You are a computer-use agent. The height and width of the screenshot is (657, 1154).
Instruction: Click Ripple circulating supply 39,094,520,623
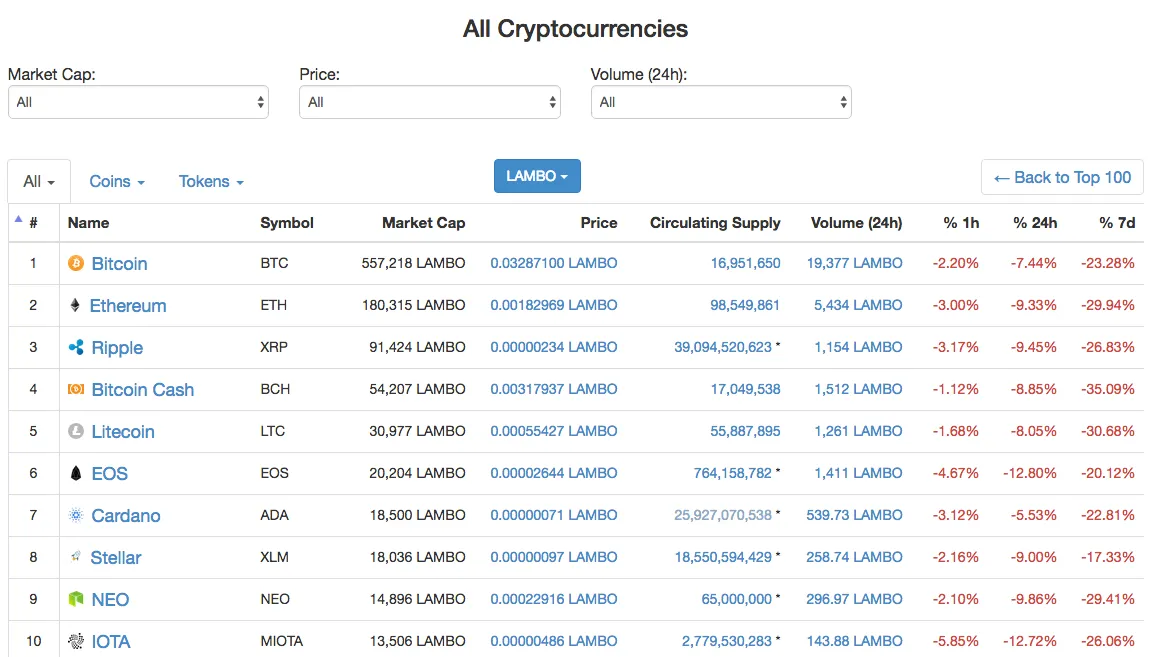(x=723, y=347)
